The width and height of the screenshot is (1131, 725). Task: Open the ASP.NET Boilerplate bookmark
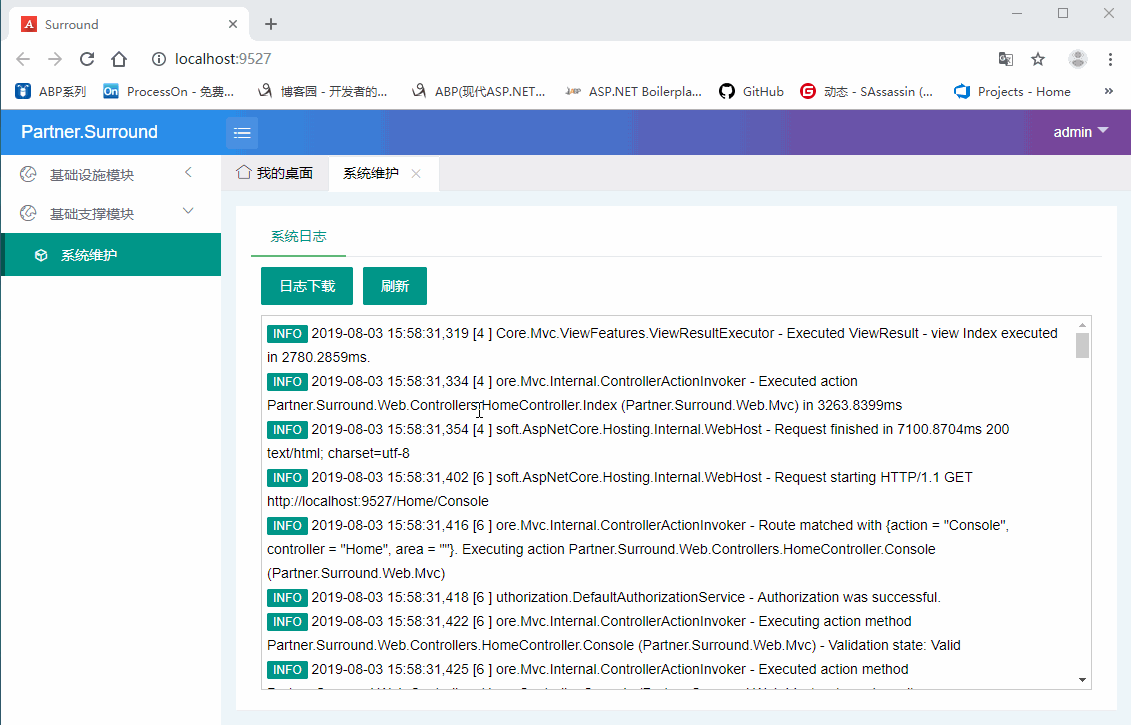point(633,92)
